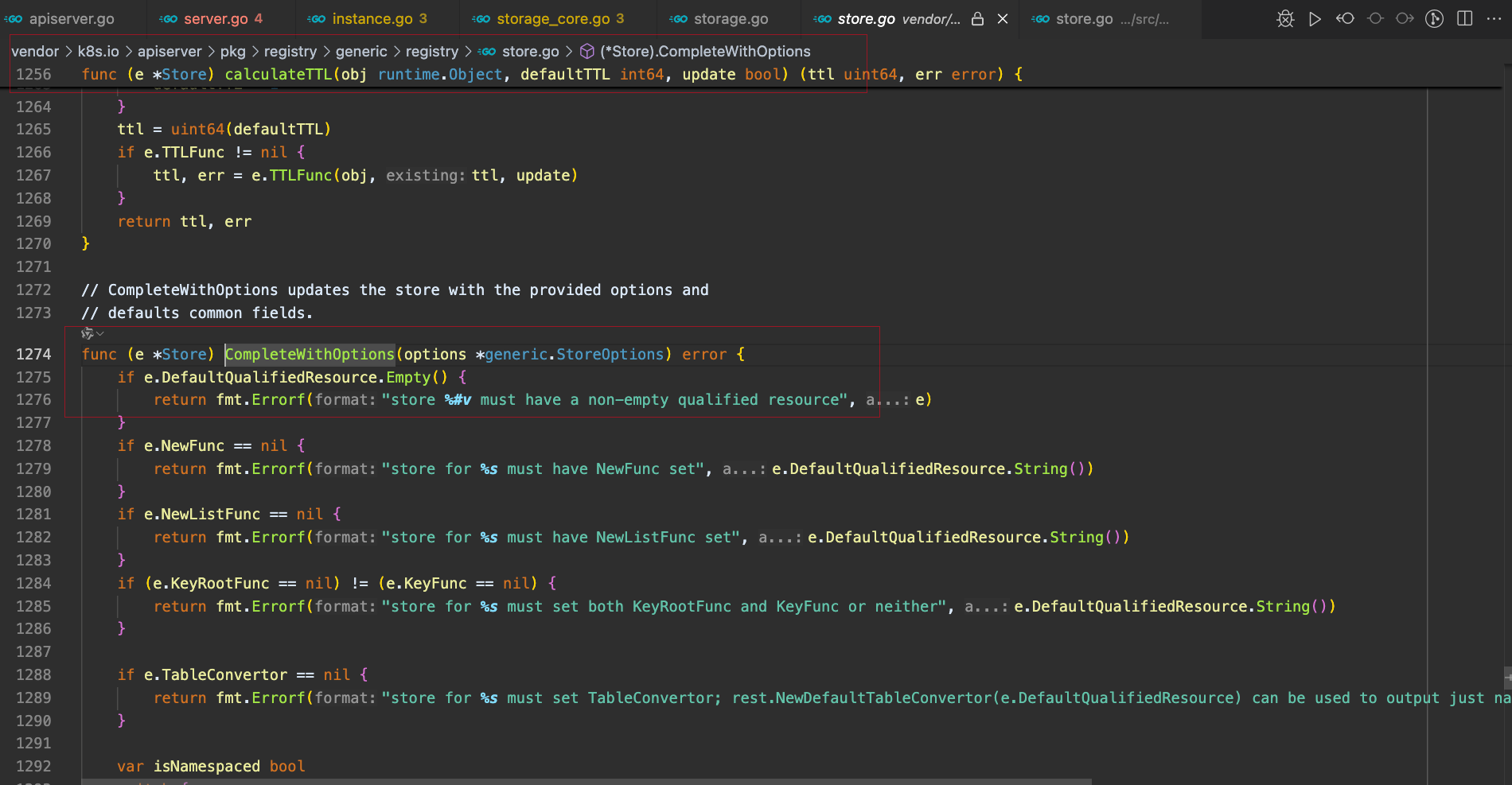
Task: Expand the code lens chevron above CompleteWithOptions
Action: 100,333
